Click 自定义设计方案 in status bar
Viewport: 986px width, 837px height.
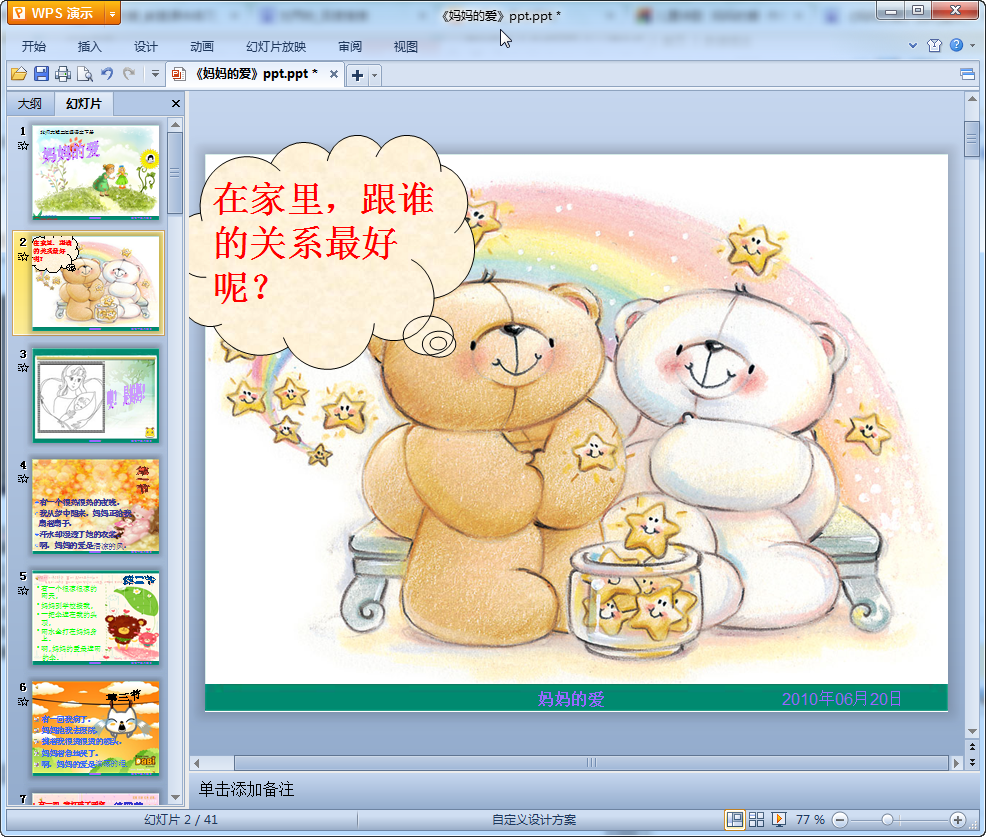534,819
